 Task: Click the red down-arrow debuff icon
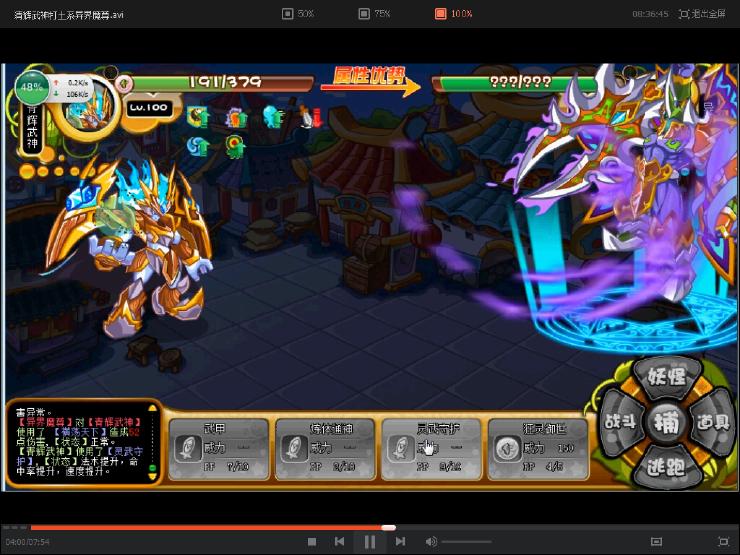click(311, 117)
